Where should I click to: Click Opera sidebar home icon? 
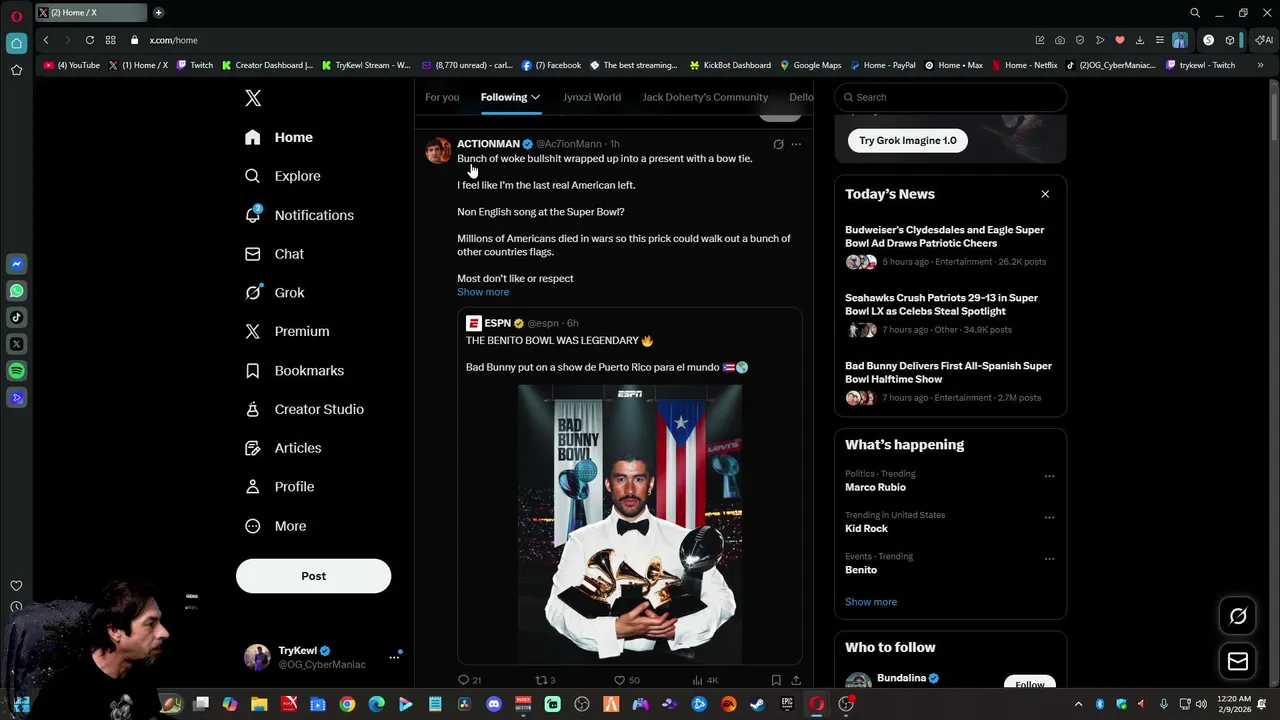pyautogui.click(x=16, y=43)
